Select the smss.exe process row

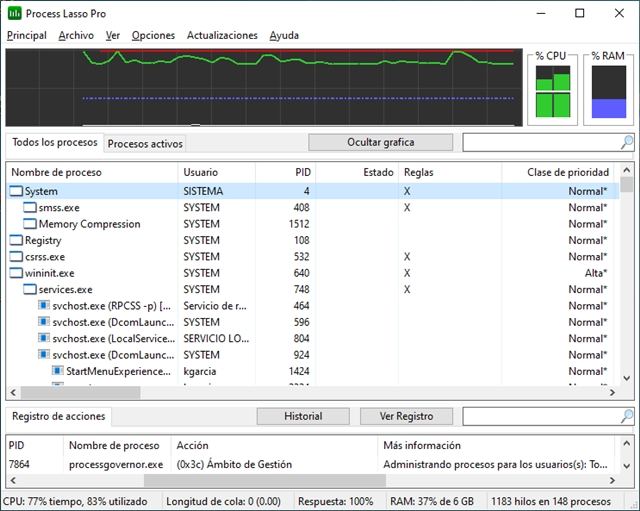313,207
